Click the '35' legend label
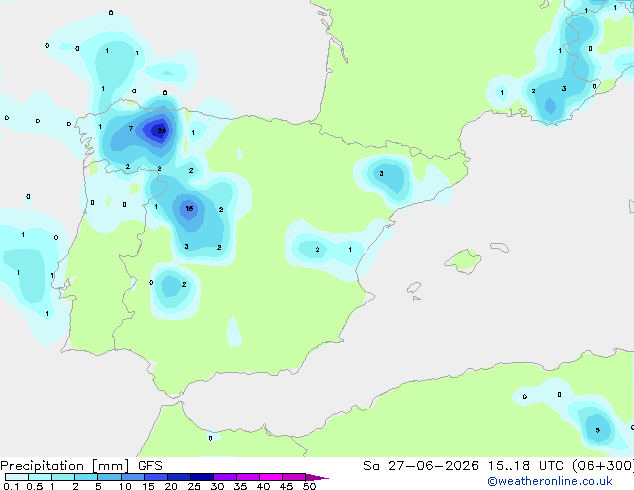Screen dimensions: 634x490 (240, 486)
